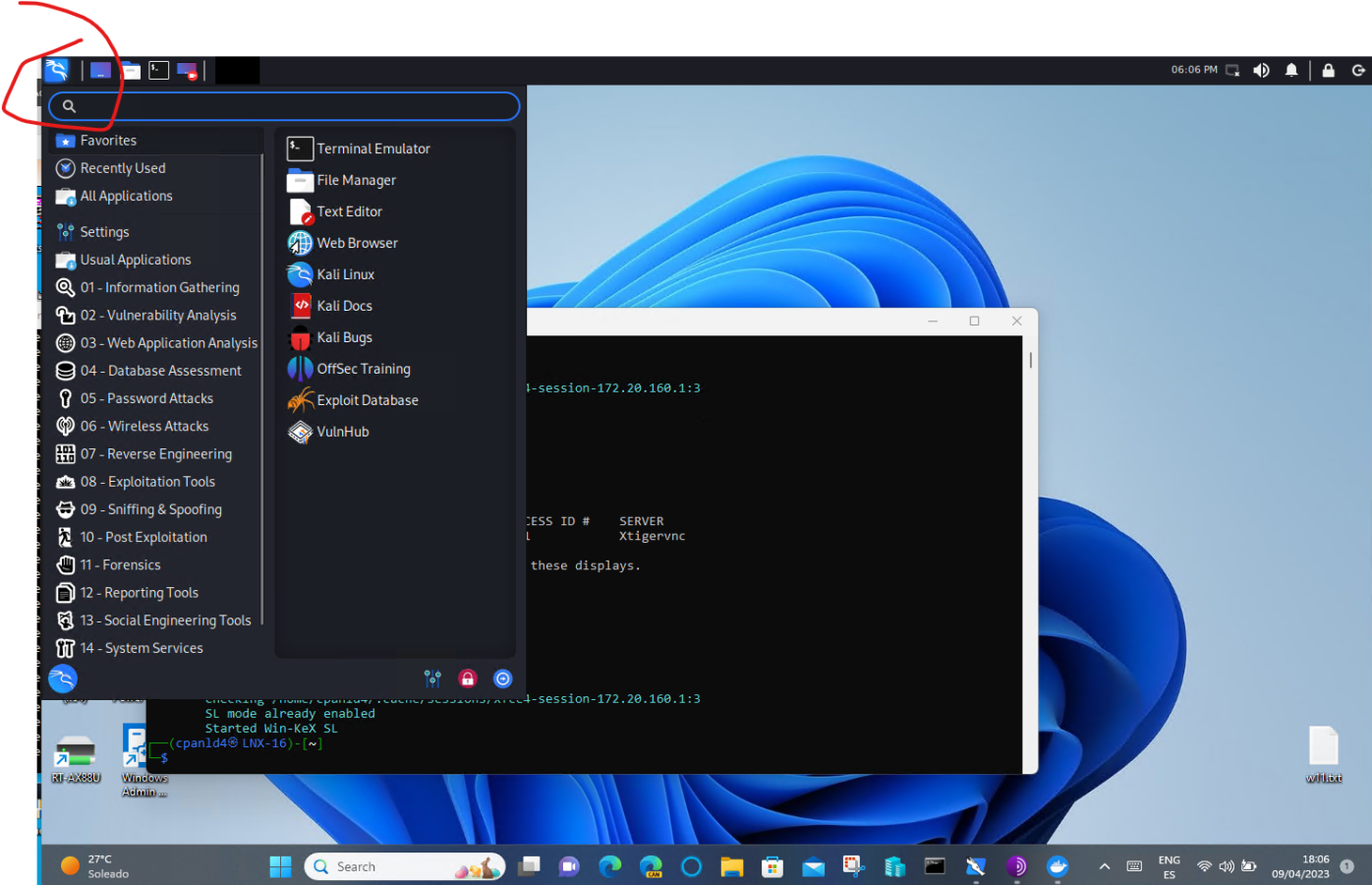Viewport: 1372px width, 885px height.
Task: Open the Settings category
Action: point(157,232)
